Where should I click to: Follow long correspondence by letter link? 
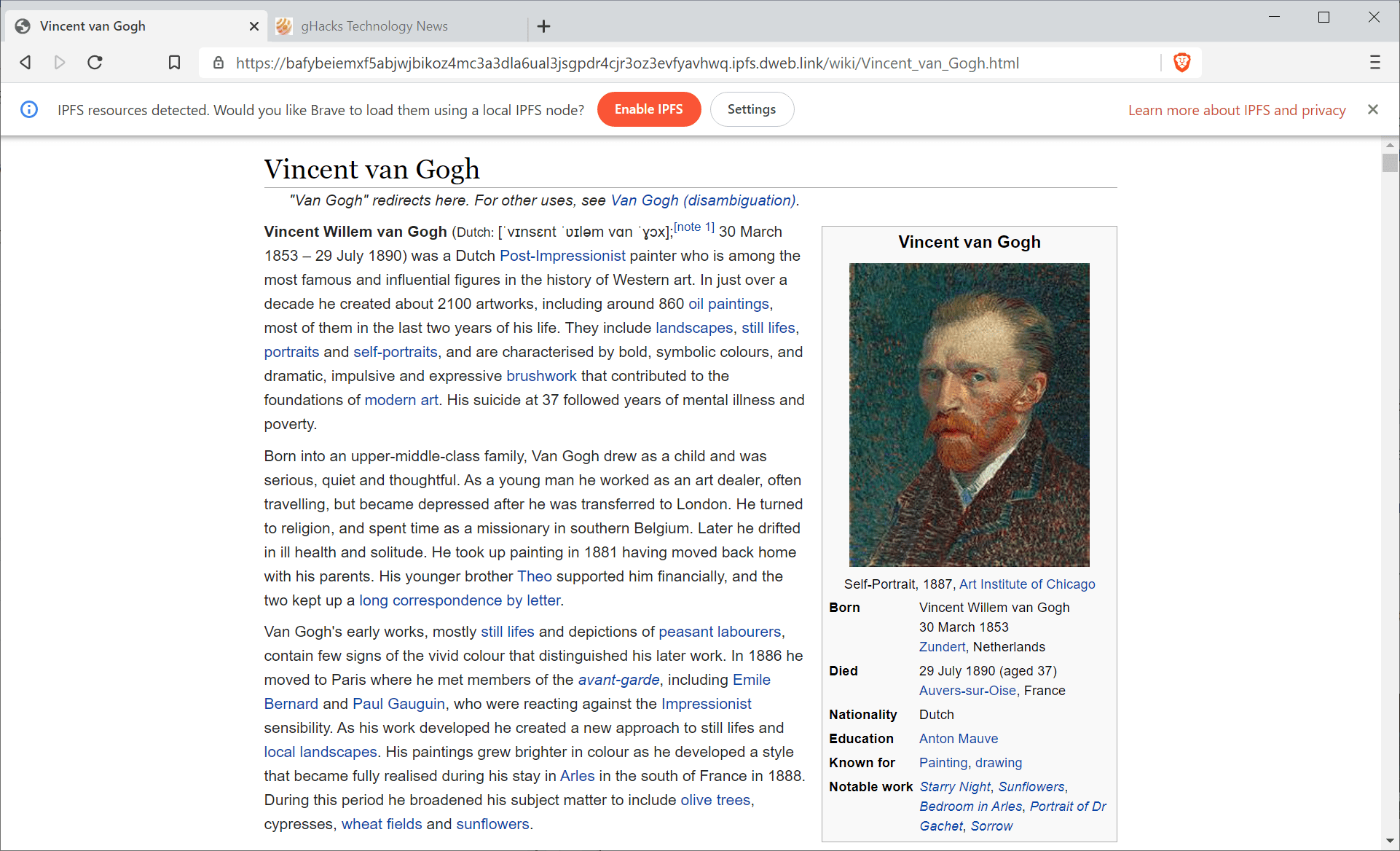[x=460, y=600]
